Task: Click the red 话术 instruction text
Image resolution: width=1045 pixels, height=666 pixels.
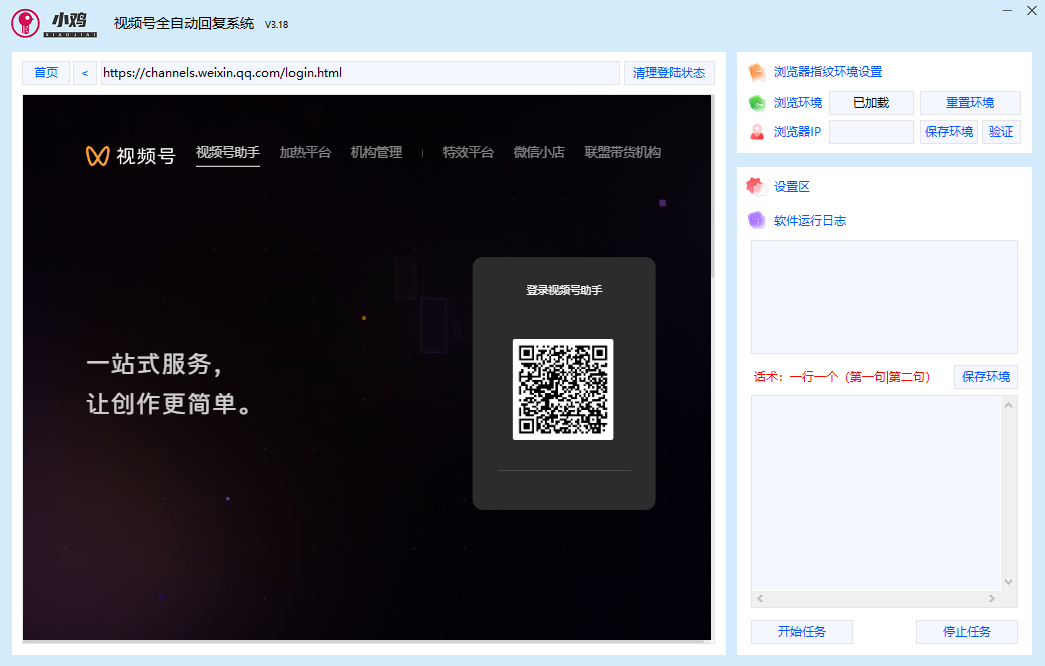Action: pos(842,377)
